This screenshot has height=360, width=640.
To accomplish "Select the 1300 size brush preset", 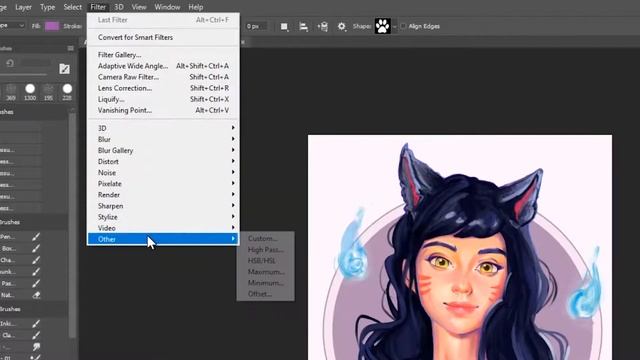I will click(x=30, y=92).
